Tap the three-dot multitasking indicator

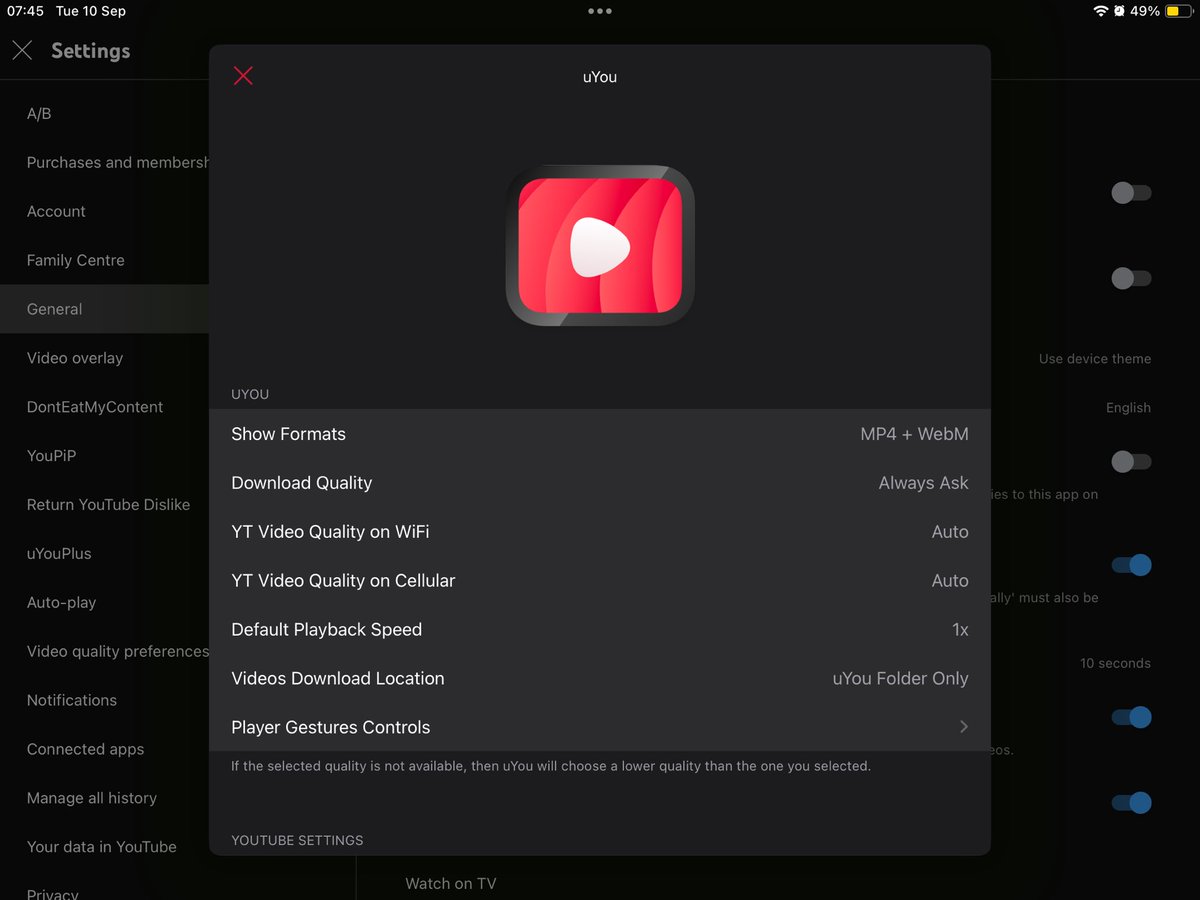600,11
